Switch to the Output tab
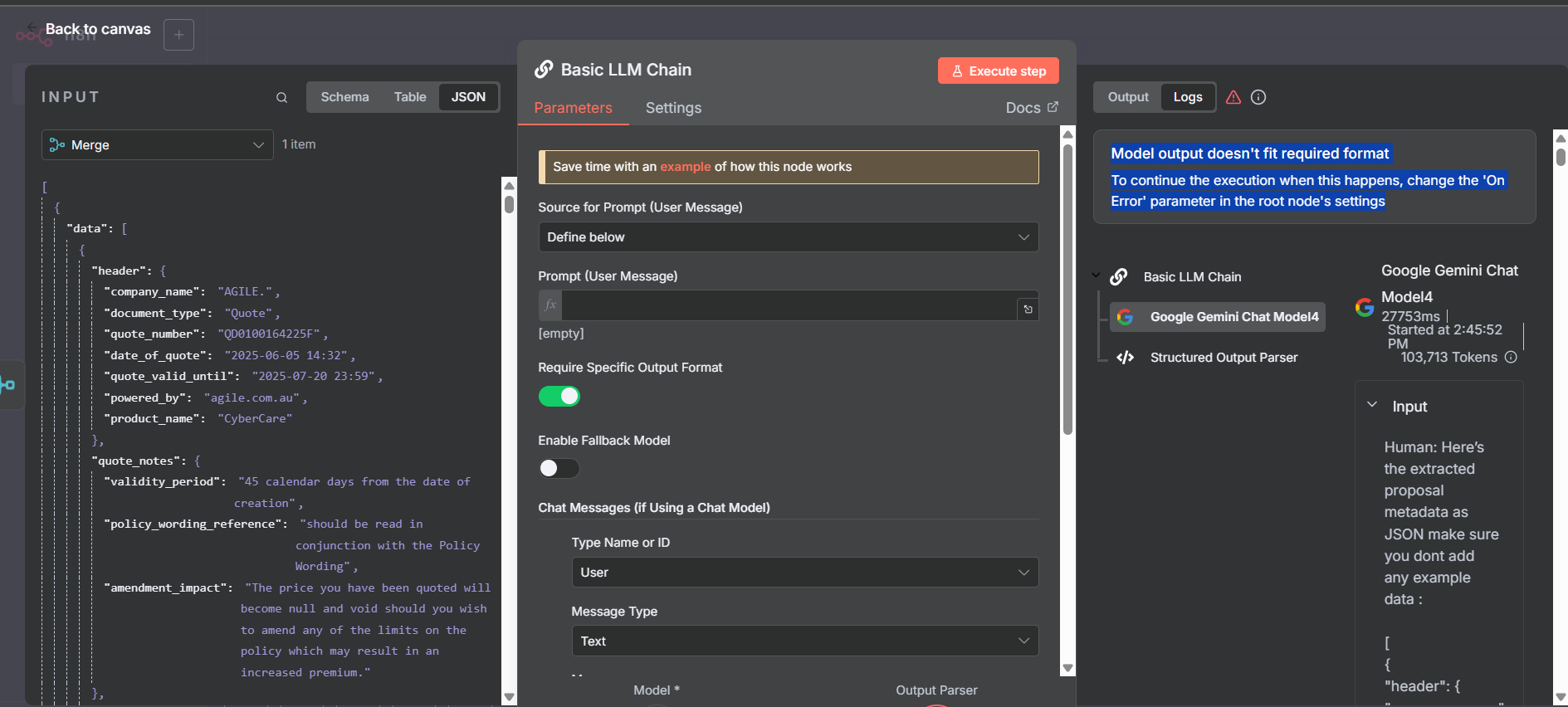 (1127, 97)
